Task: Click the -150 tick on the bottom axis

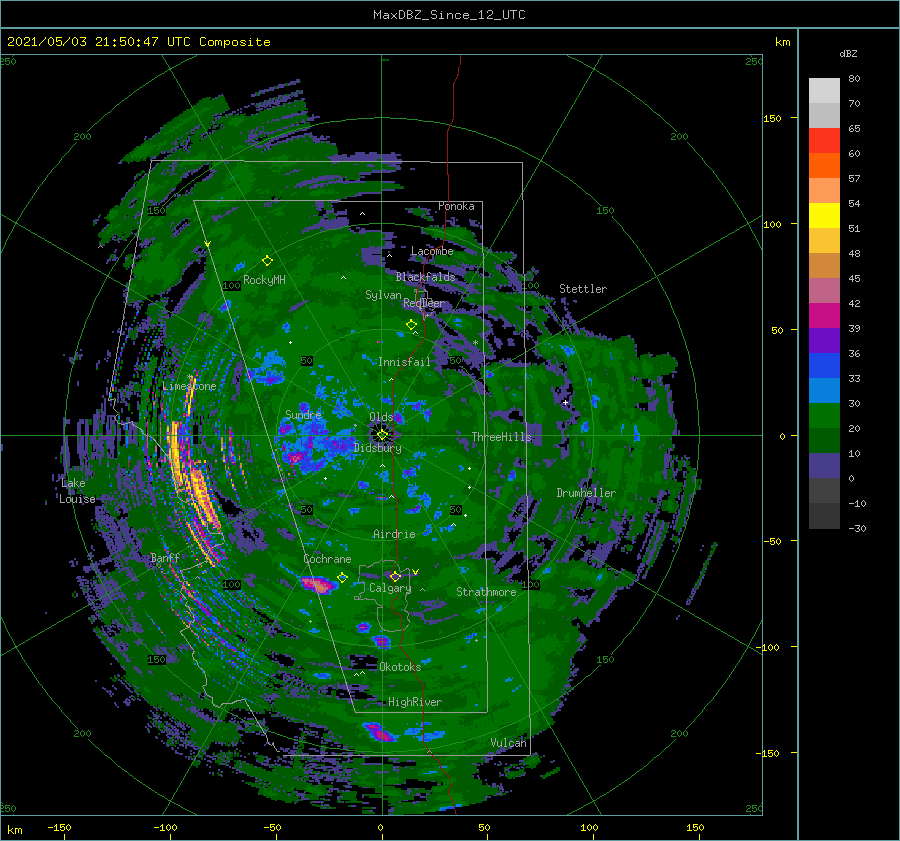Action: pyautogui.click(x=59, y=827)
